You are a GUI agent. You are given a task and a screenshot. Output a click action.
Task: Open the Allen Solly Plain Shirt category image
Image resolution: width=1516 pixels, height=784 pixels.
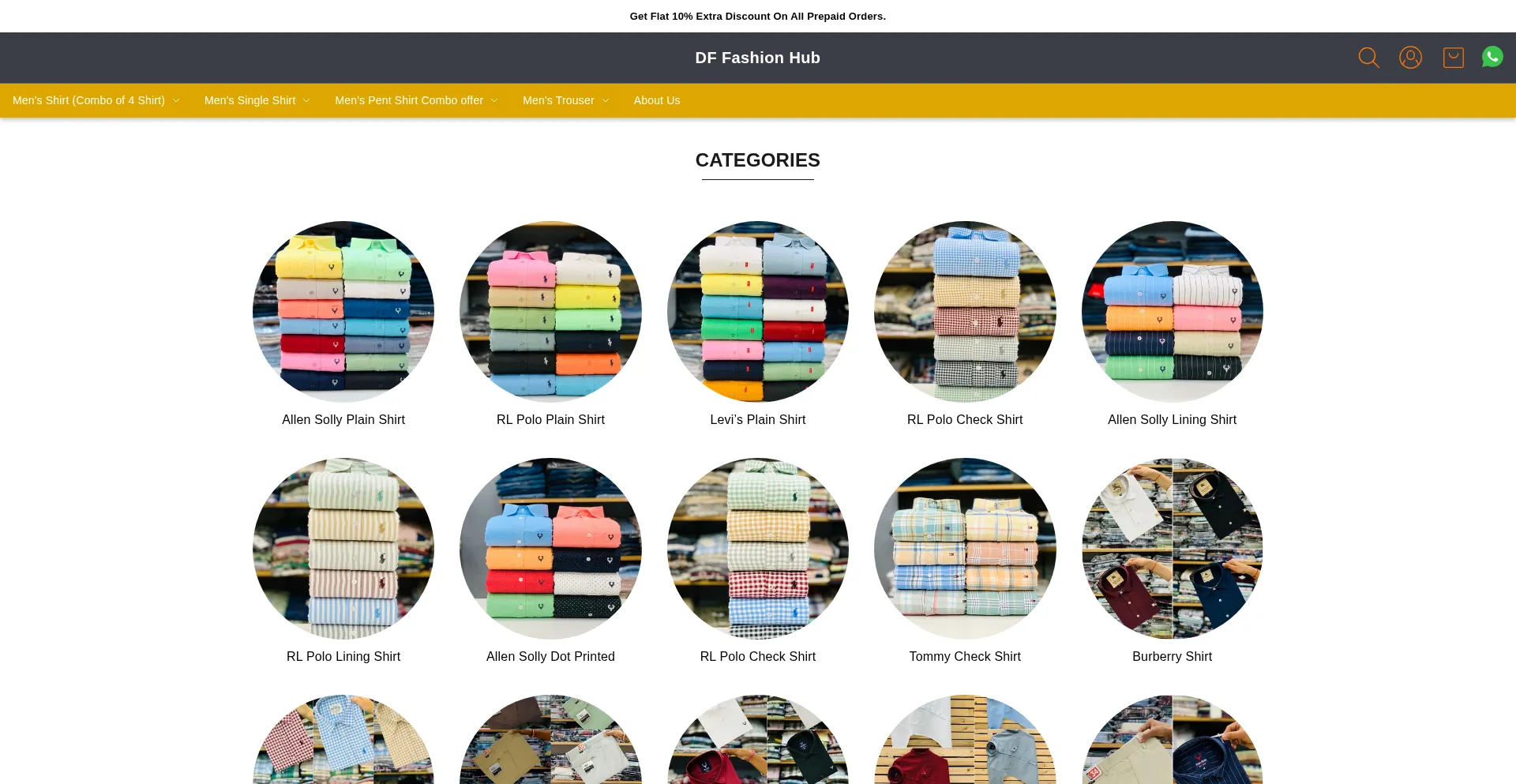click(x=343, y=312)
